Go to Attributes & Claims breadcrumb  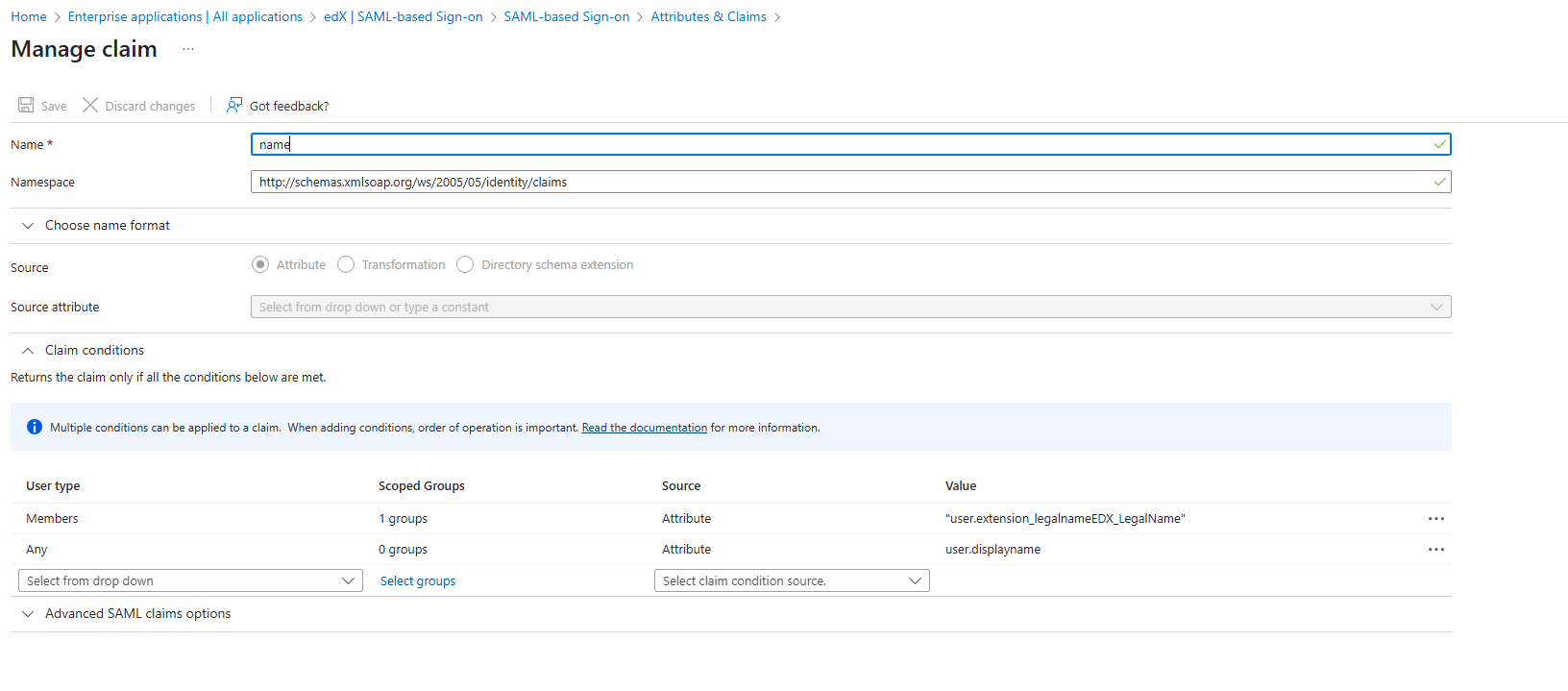point(708,16)
